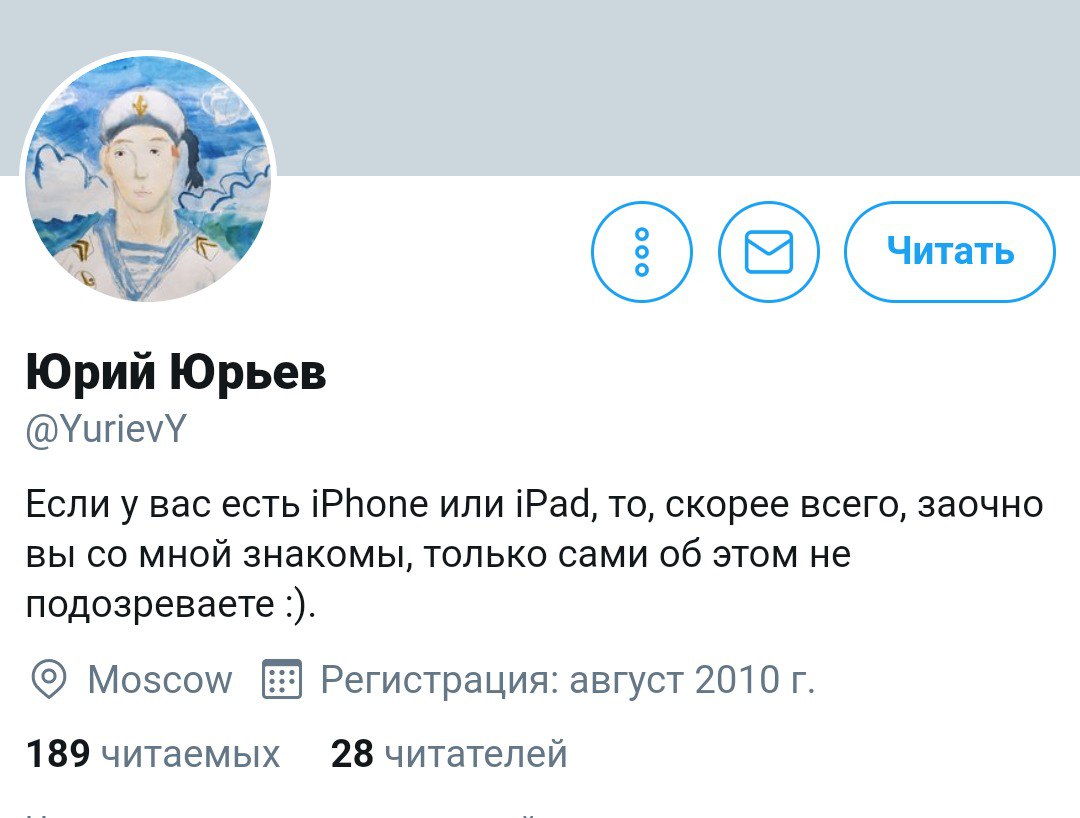Image resolution: width=1080 pixels, height=818 pixels.
Task: Click the location pin icon
Action: click(x=48, y=679)
